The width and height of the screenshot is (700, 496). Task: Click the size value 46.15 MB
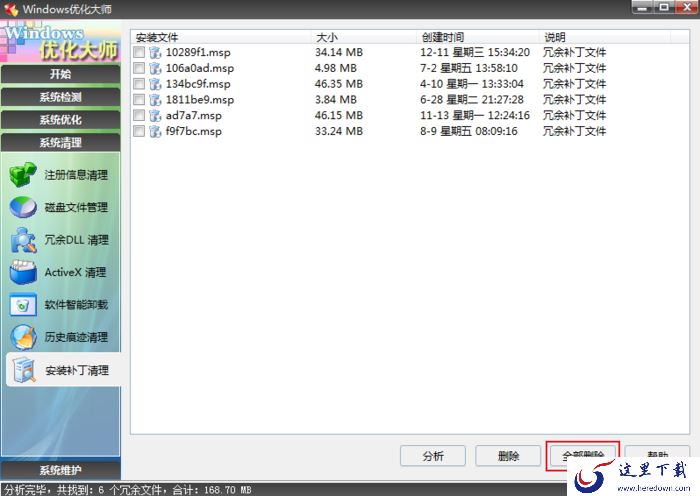point(339,116)
